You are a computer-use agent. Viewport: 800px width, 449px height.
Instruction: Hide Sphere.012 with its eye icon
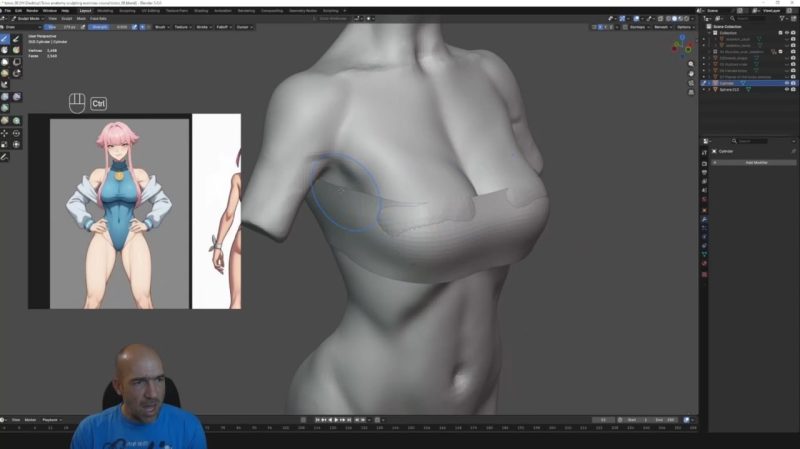point(785,89)
